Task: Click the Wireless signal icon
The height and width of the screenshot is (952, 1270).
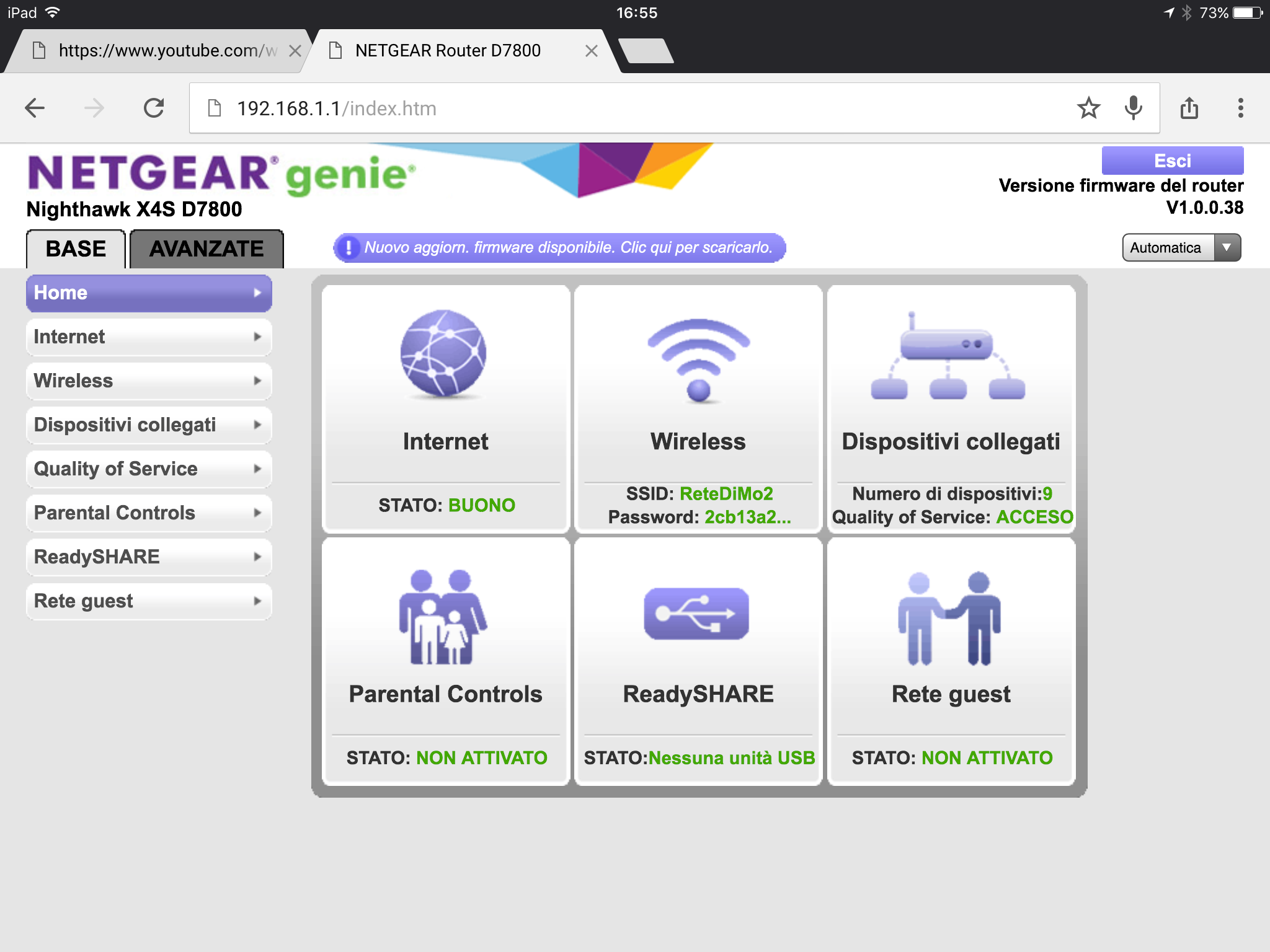Action: 699,360
